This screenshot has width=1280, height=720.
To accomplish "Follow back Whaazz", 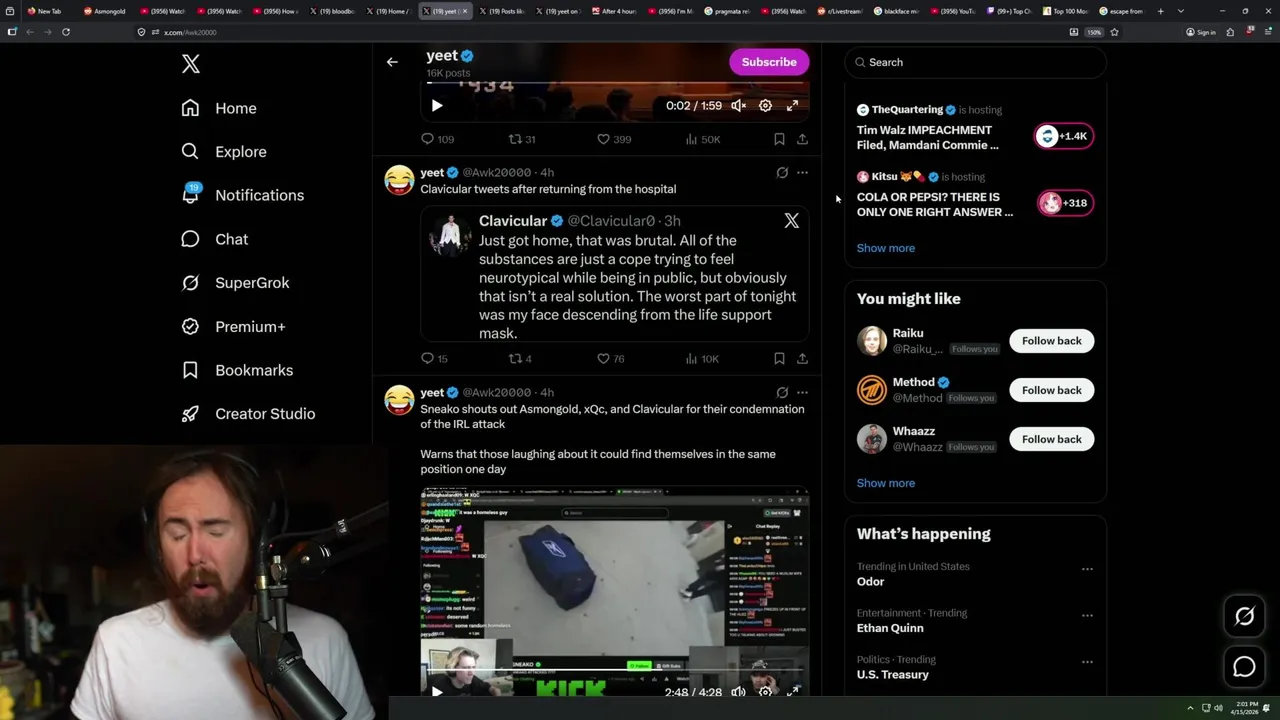I will point(1051,439).
